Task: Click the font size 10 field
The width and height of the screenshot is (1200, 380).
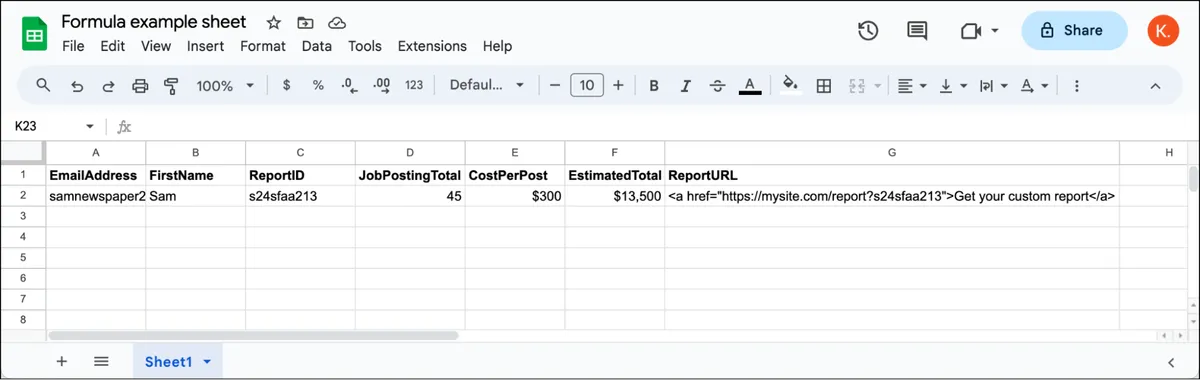Action: pos(587,86)
